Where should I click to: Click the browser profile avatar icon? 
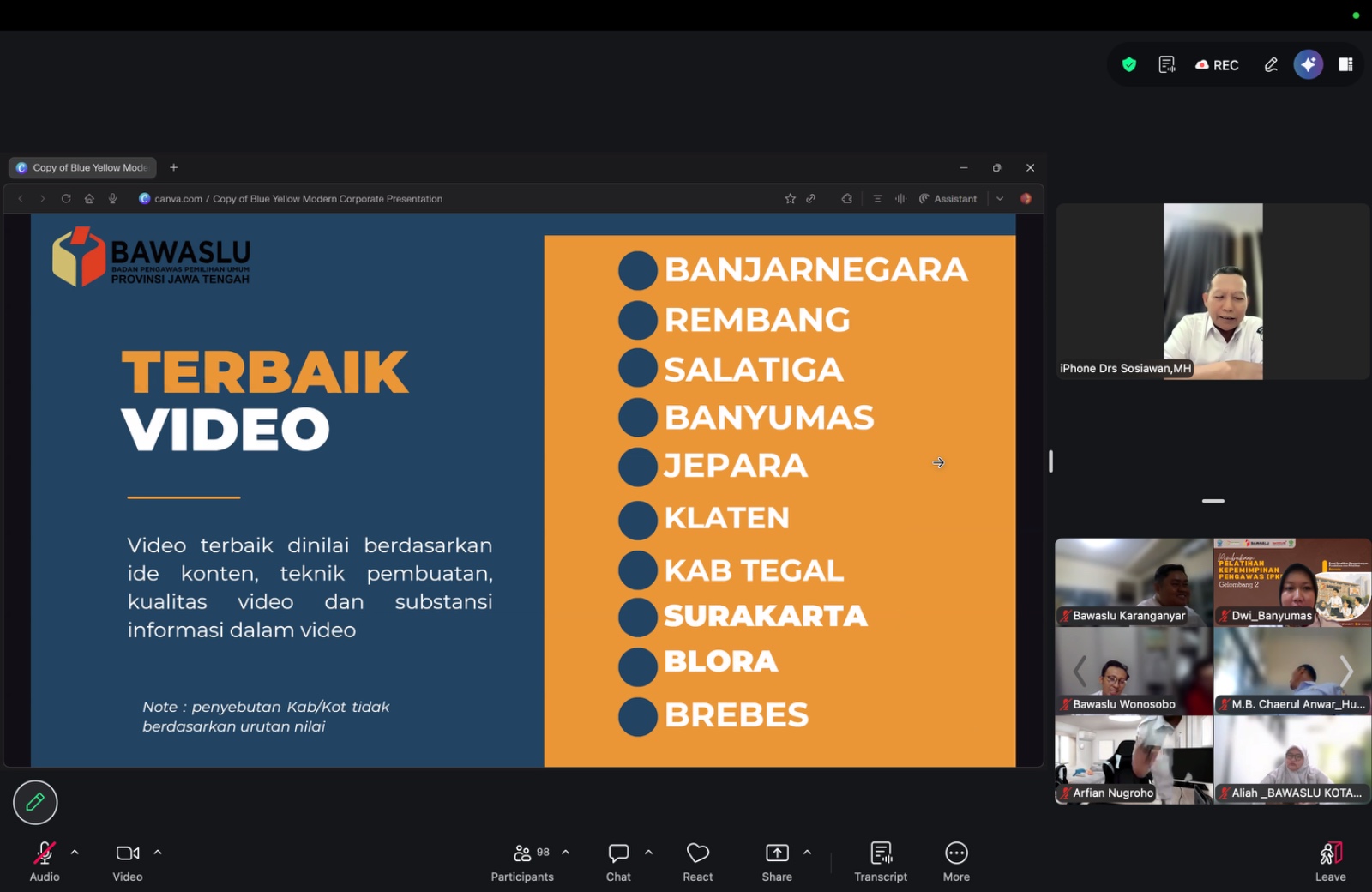(x=1026, y=198)
